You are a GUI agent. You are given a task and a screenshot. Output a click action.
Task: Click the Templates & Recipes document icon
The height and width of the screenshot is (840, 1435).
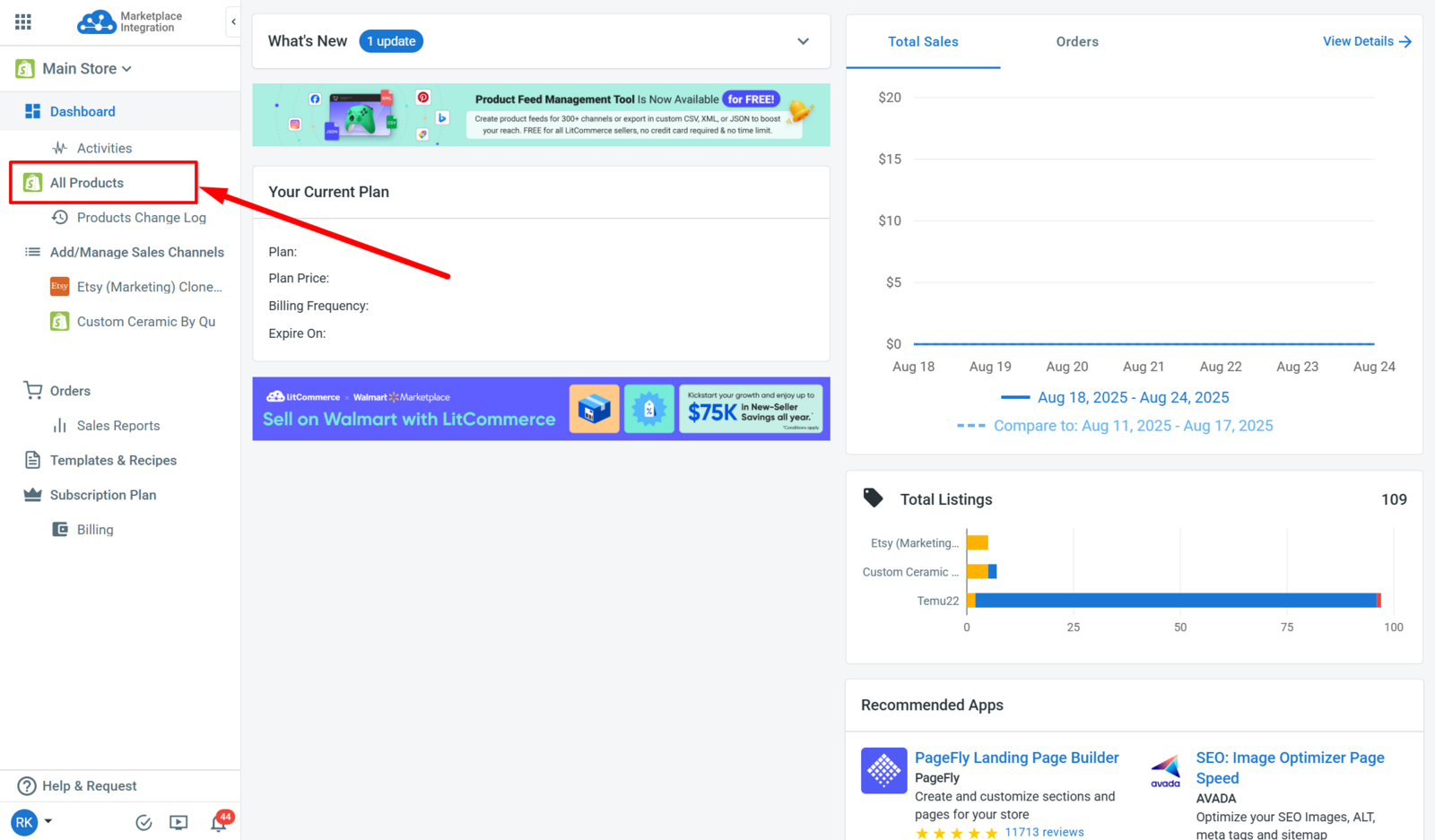pos(32,460)
